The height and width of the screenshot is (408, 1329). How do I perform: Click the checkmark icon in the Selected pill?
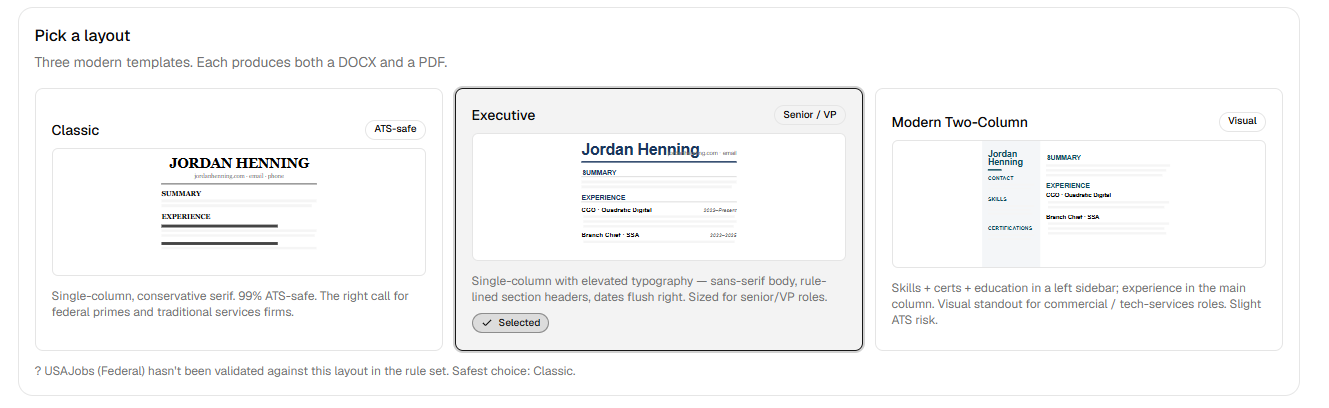click(x=486, y=323)
